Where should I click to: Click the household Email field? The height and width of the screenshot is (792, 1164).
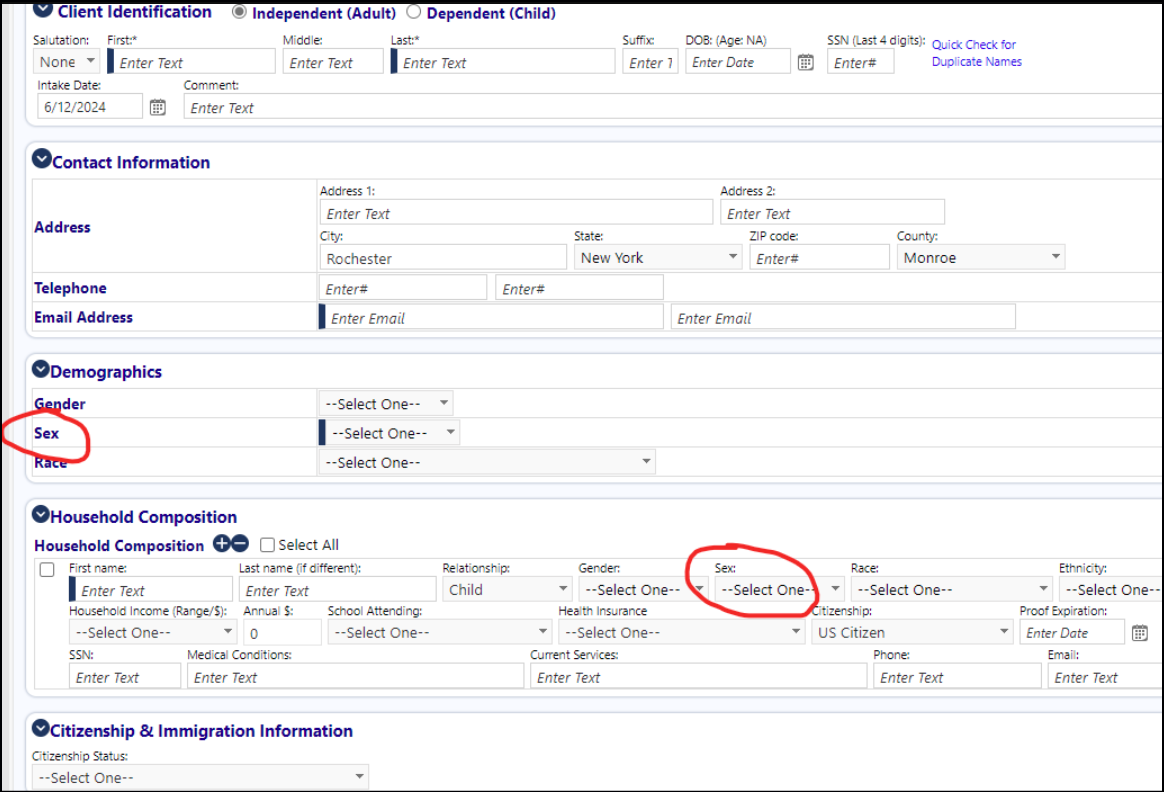tap(1105, 676)
